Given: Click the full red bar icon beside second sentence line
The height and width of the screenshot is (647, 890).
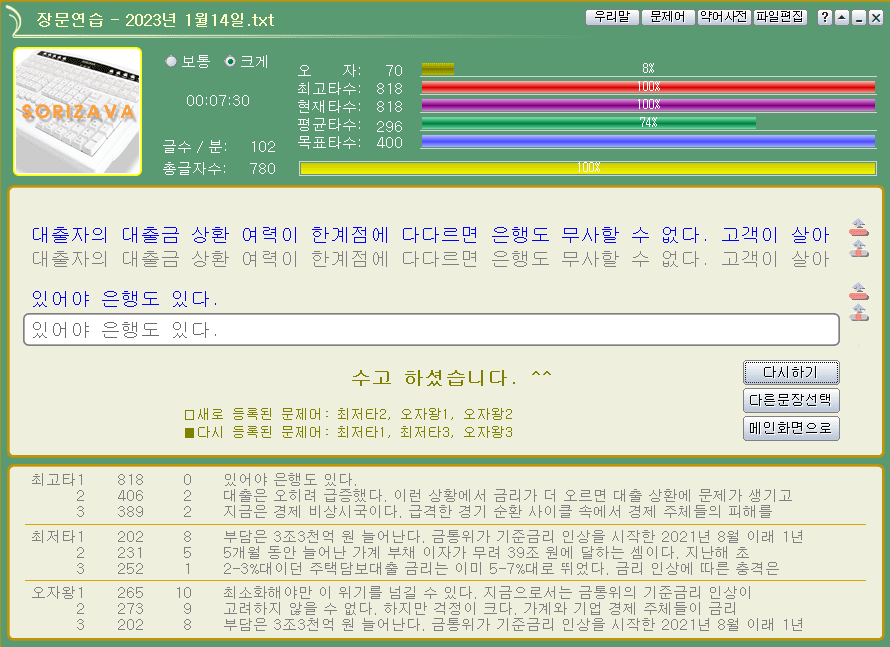Looking at the screenshot, I should [x=858, y=292].
